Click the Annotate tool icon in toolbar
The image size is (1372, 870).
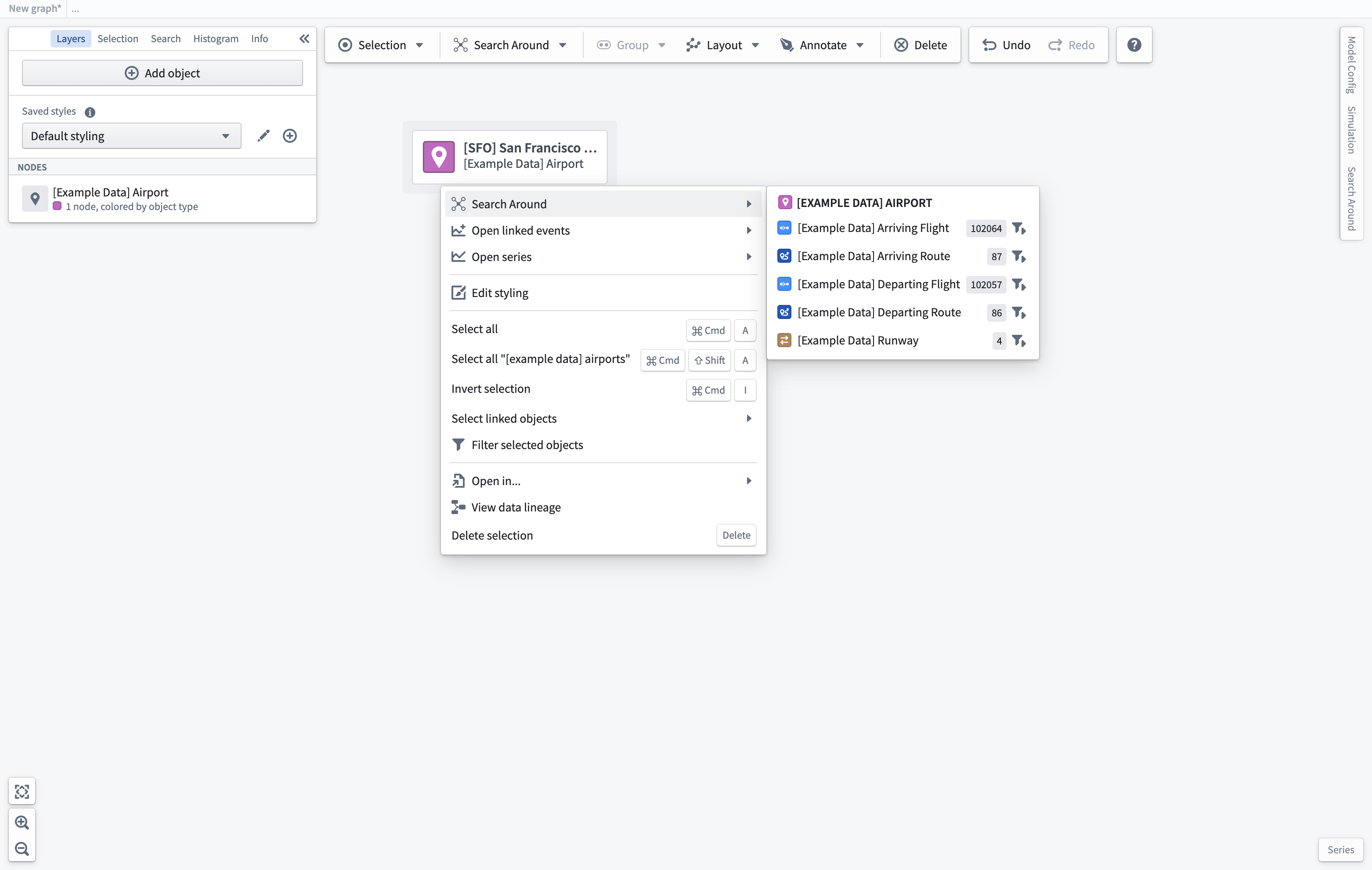787,45
